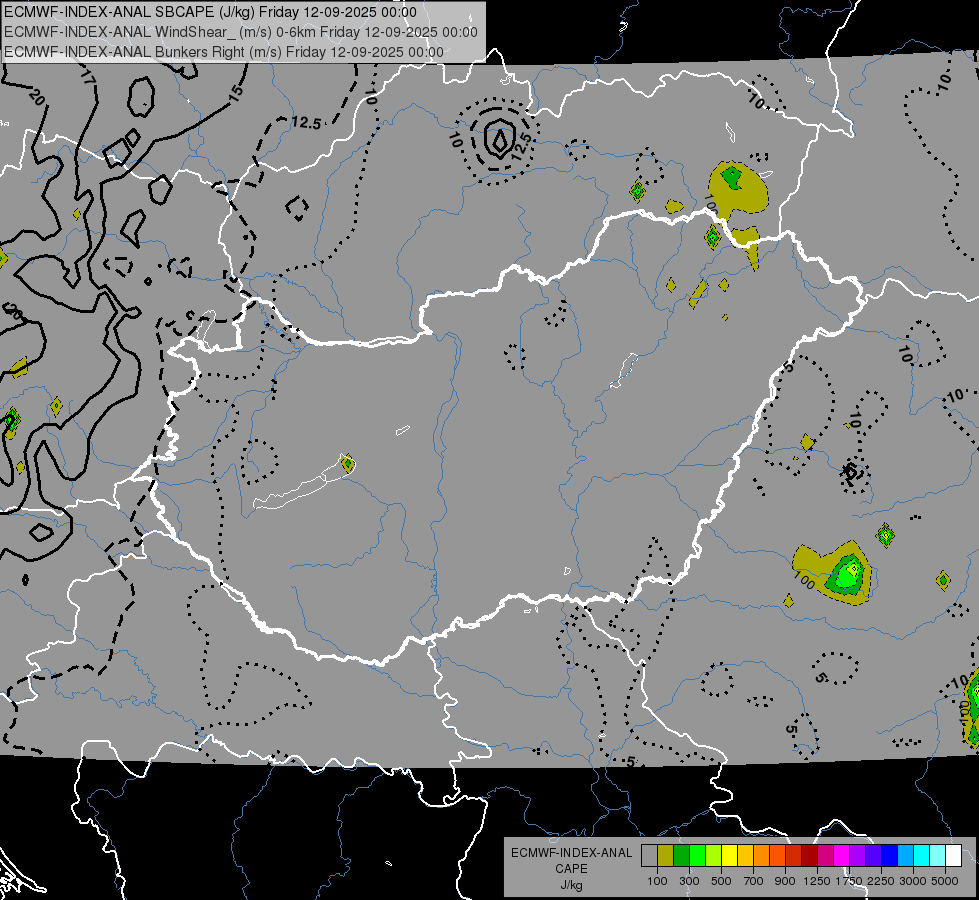Screen dimensions: 979x900
Task: Click the 2250 value under the color bar
Action: [881, 881]
